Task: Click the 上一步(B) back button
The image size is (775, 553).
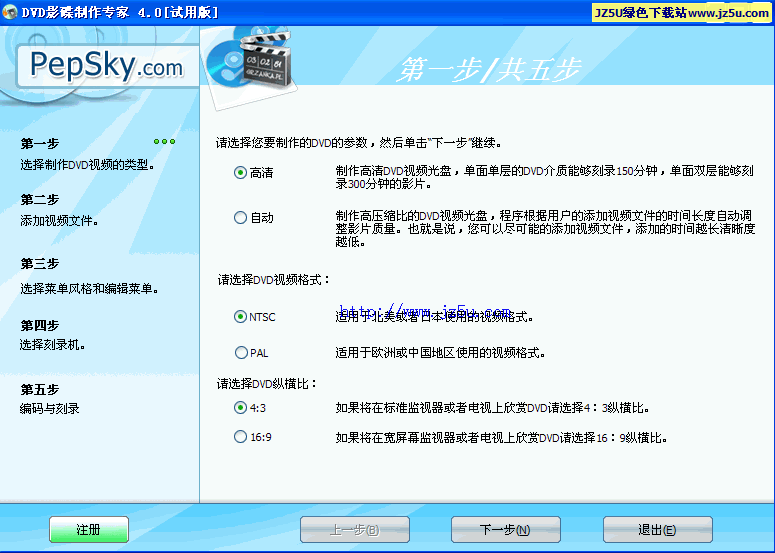Action: tap(355, 530)
